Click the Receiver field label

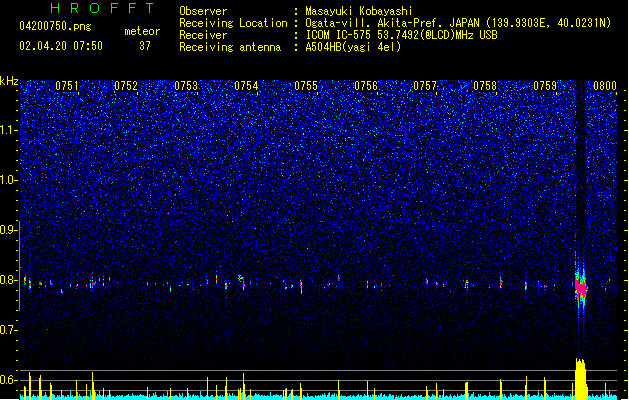203,35
